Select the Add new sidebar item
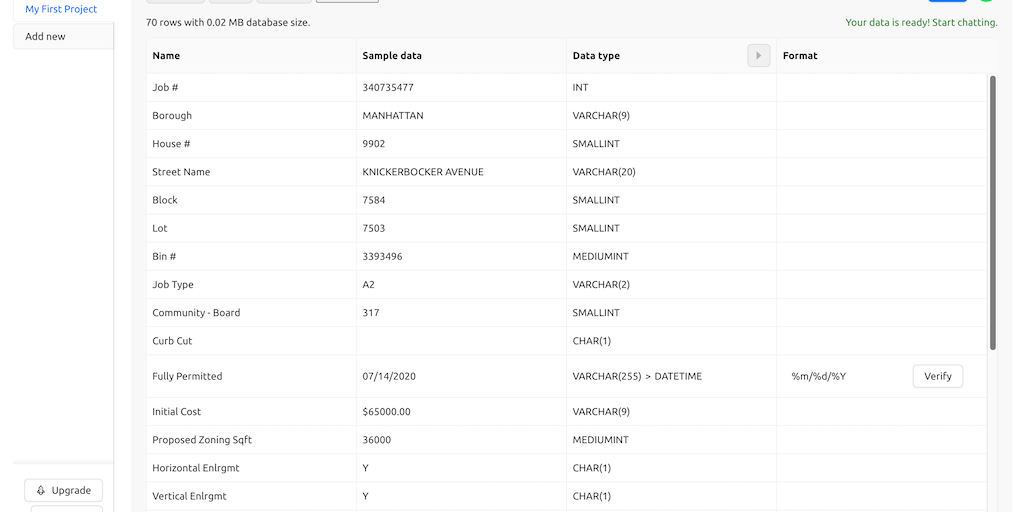This screenshot has height=512, width=1024. [x=46, y=36]
